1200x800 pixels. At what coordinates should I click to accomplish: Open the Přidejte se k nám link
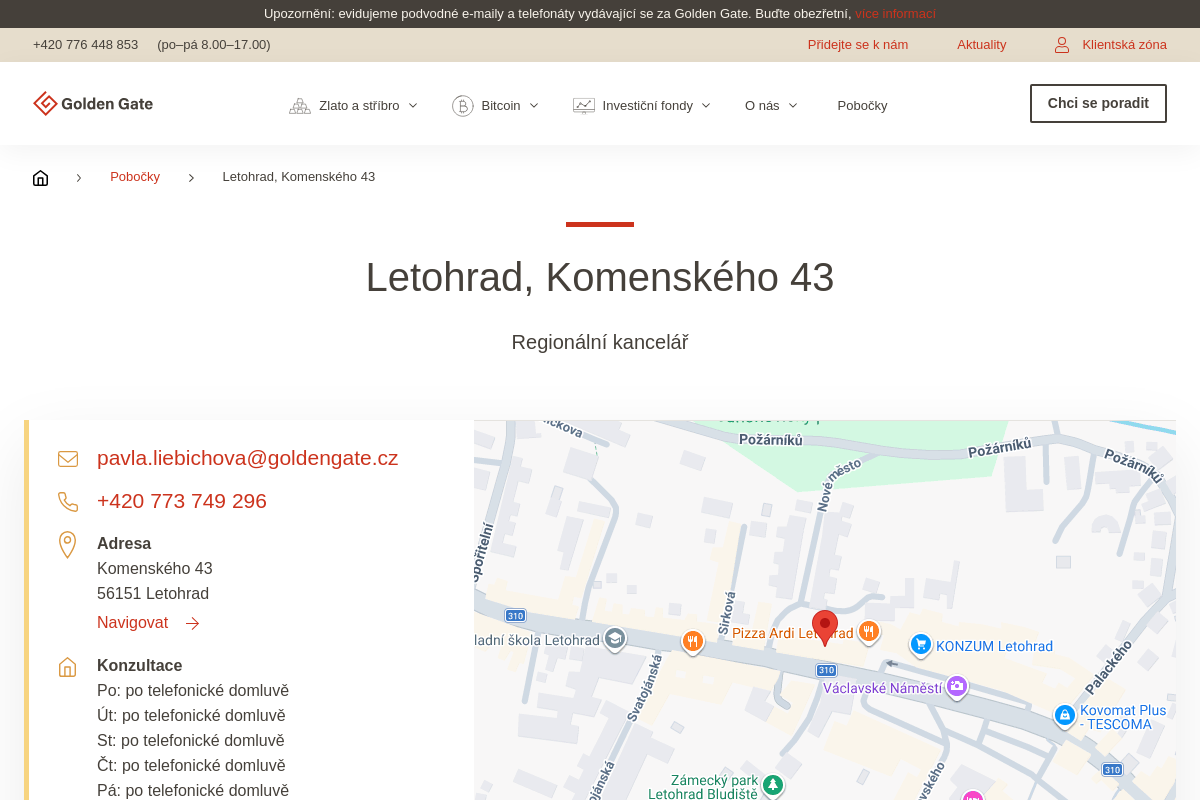click(858, 45)
